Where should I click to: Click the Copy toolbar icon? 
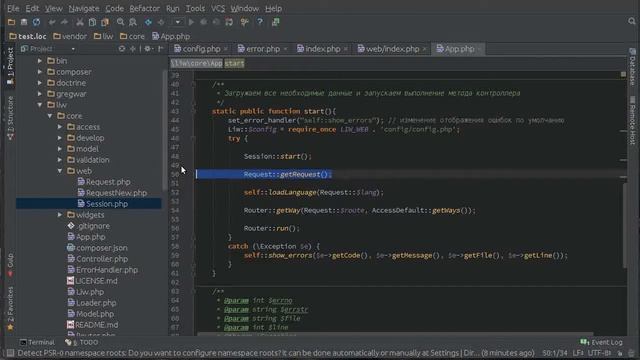pyautogui.click(x=93, y=22)
